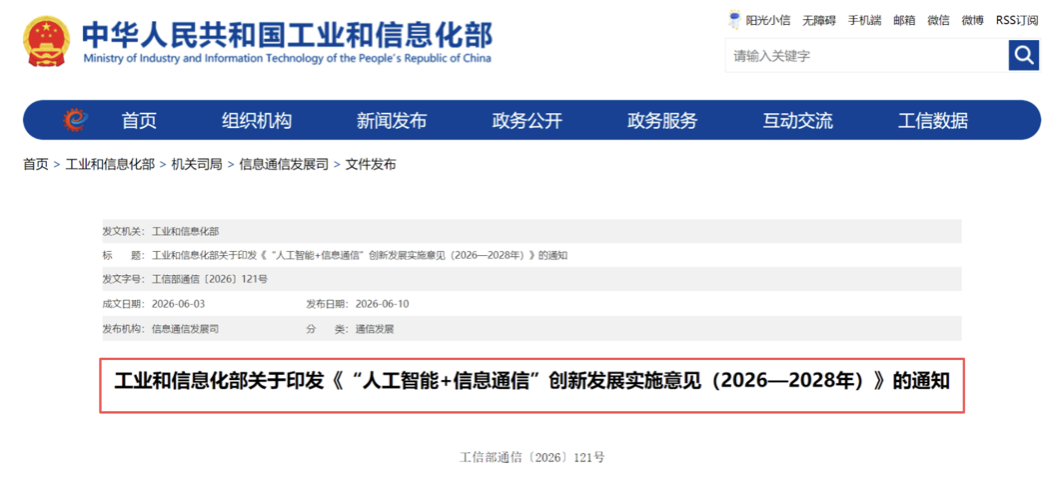The image size is (1062, 494).
Task: Open the 政务公开 menu item
Action: point(527,121)
